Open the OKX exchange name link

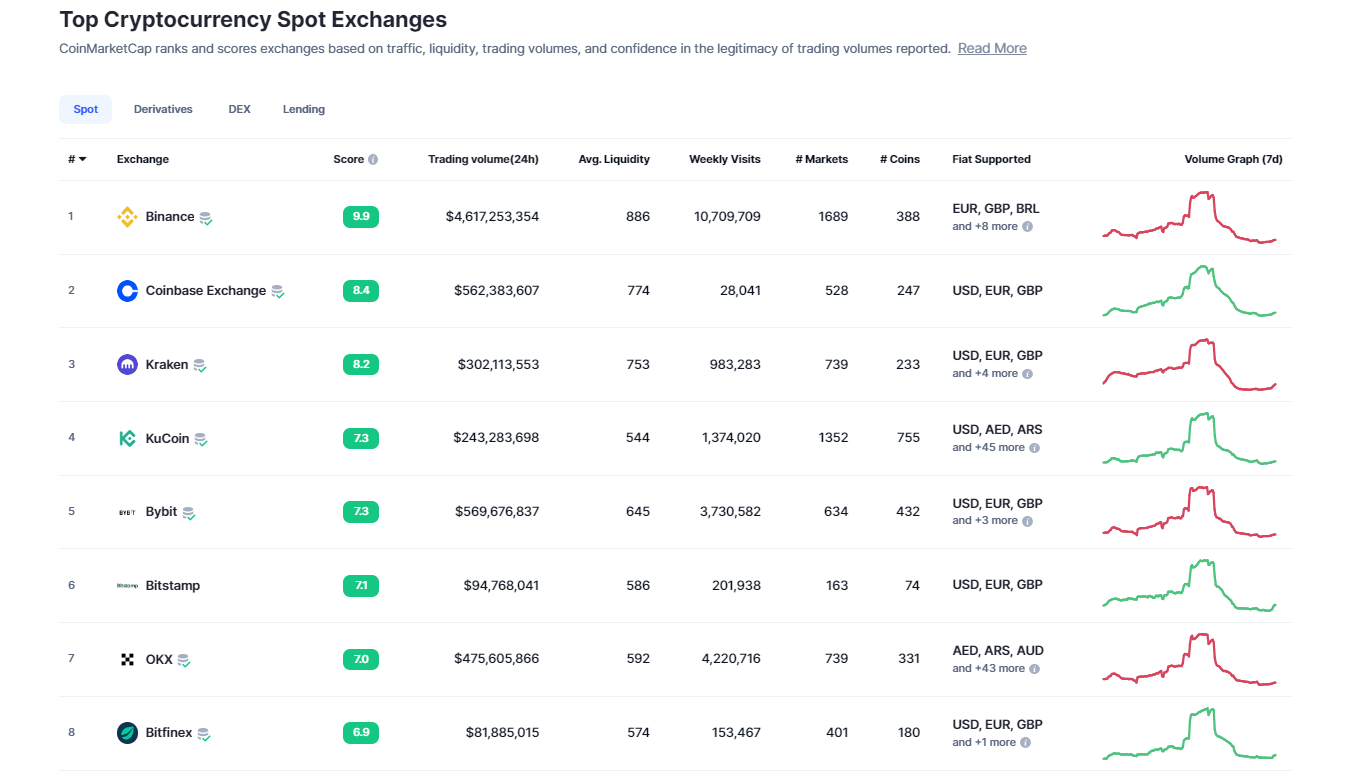(x=159, y=660)
